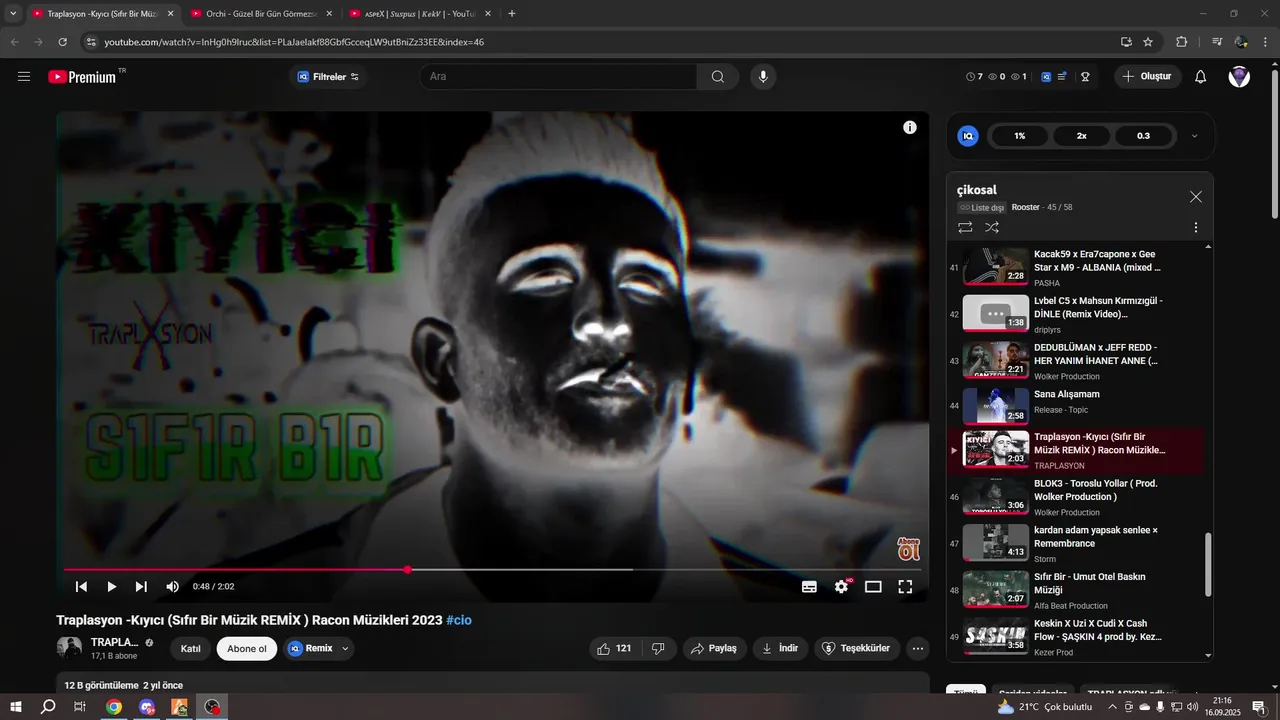The width and height of the screenshot is (1280, 720).
Task: Open Filtreler filter options
Action: coord(328,77)
